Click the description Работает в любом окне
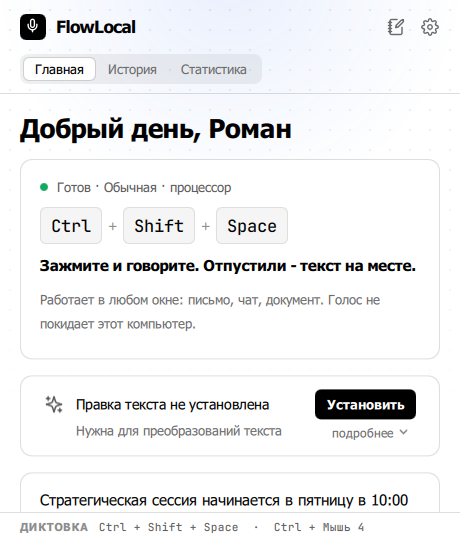Screen dimensions: 460x560 click(210, 312)
